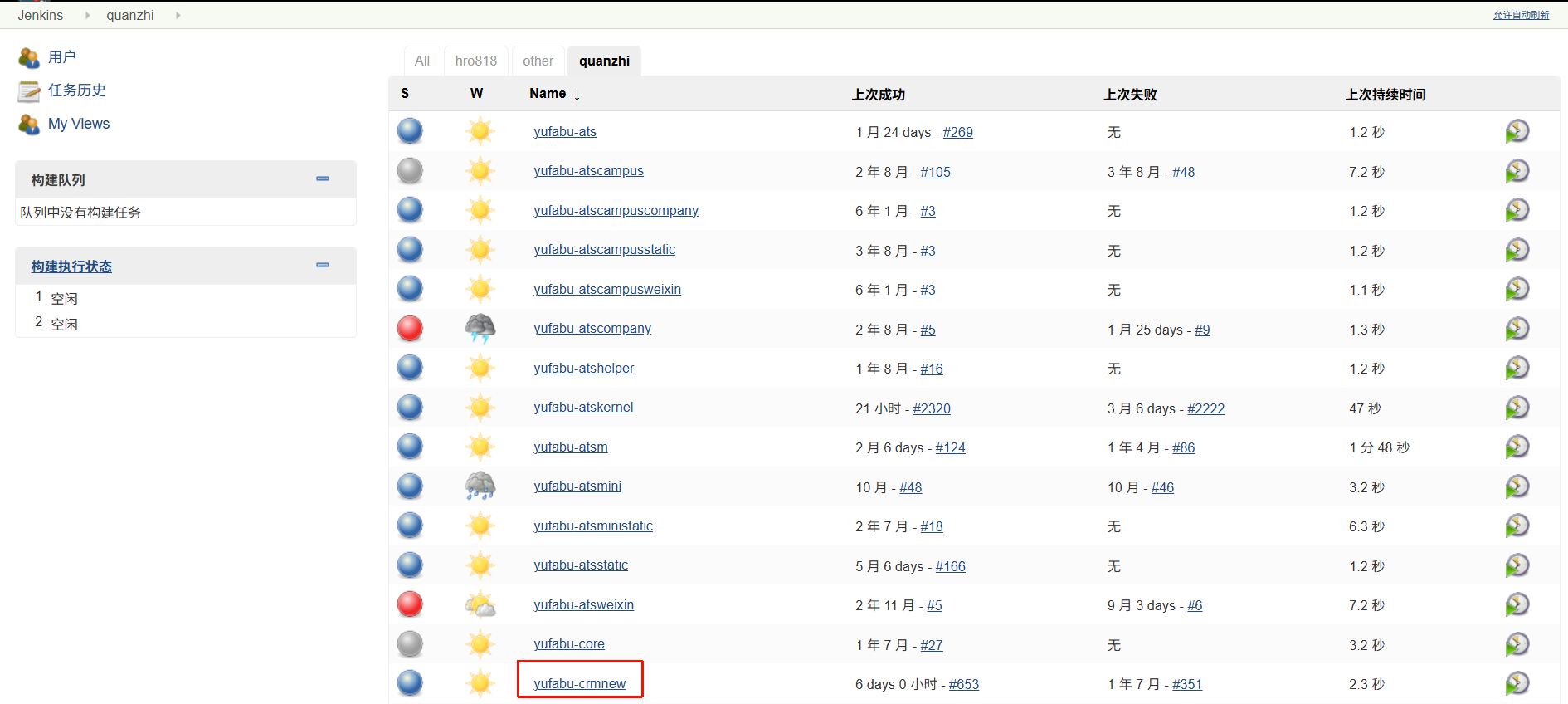
Task: Select the other view tab
Action: tap(538, 61)
